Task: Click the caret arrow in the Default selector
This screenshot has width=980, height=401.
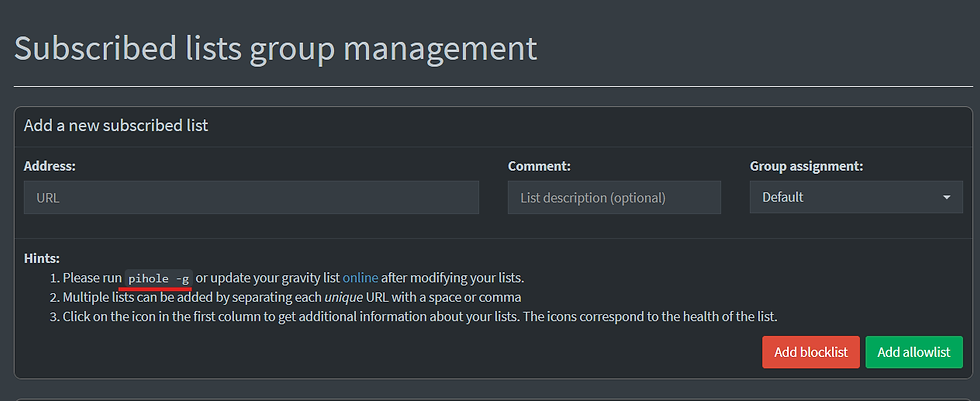Action: [x=946, y=197]
